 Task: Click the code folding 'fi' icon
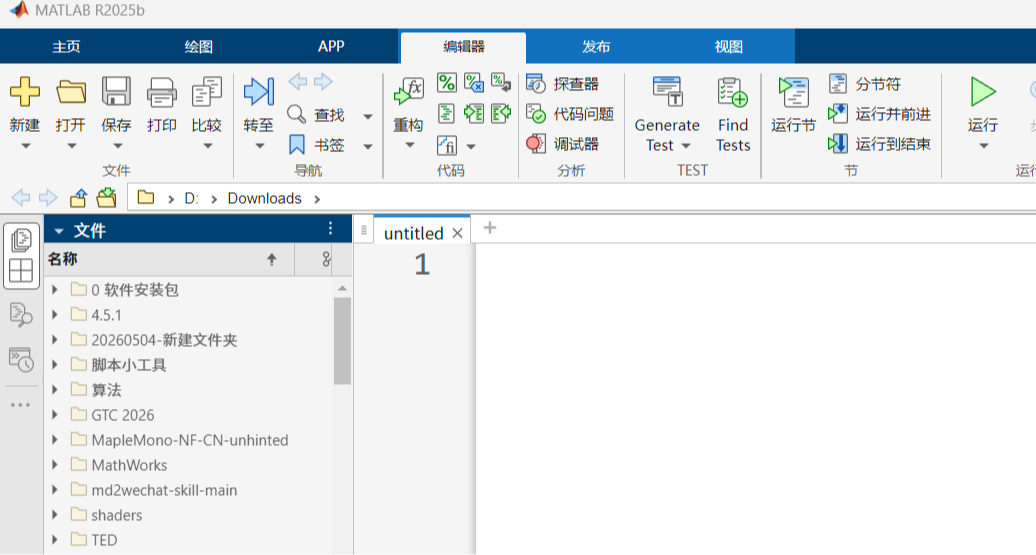tap(447, 145)
